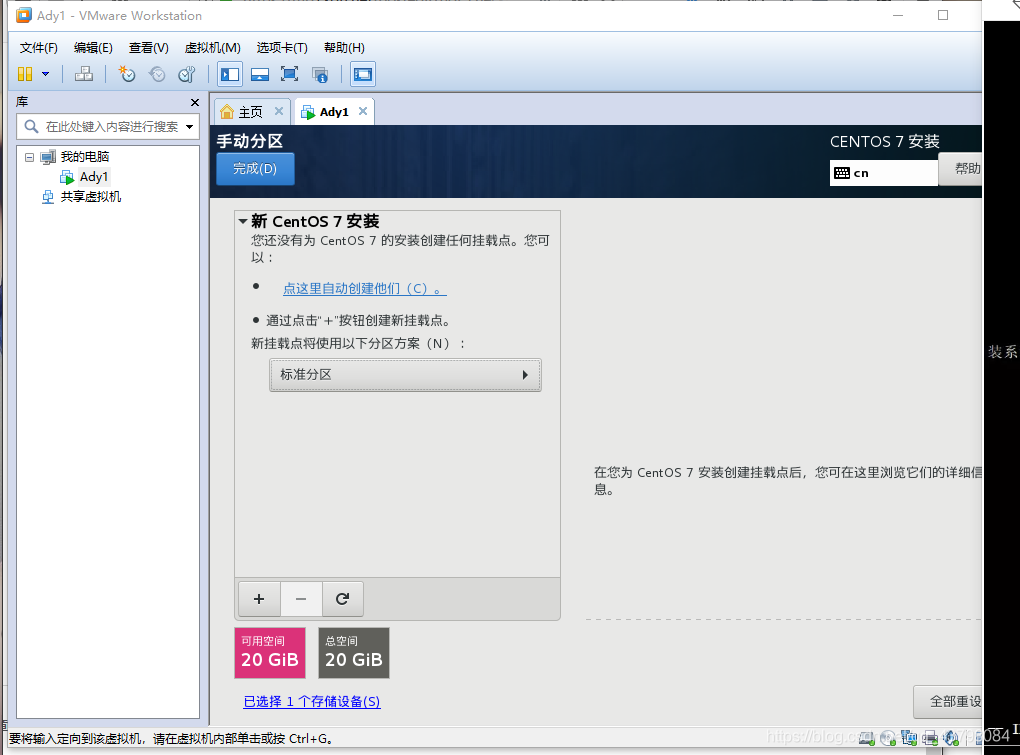Click the sound card status icon

click(951, 738)
